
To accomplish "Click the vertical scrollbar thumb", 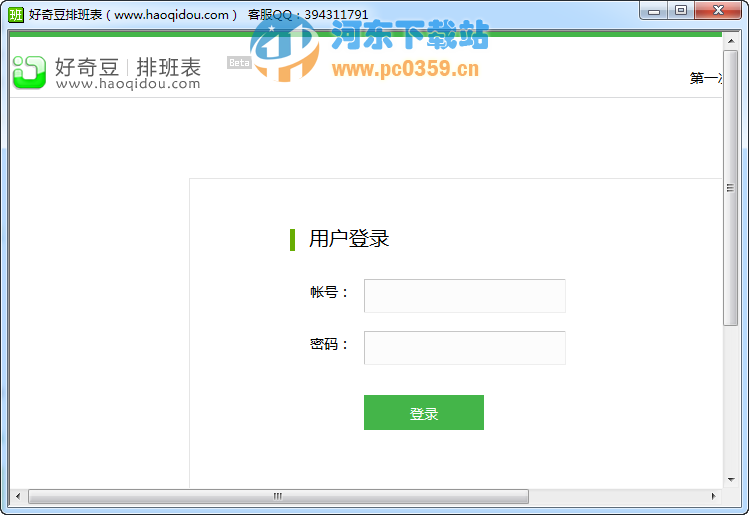I will (x=730, y=188).
